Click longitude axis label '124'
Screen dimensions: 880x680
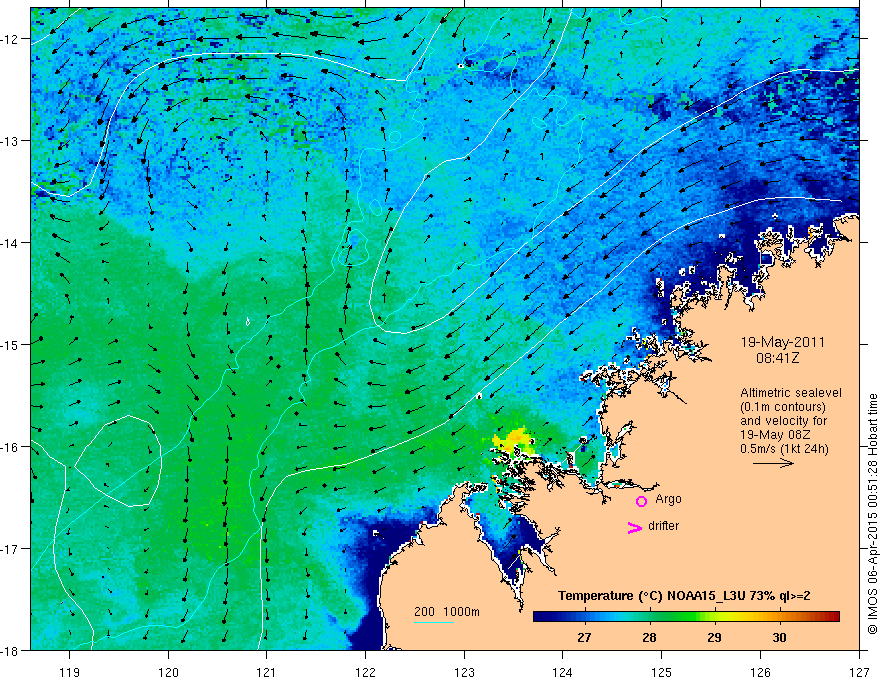click(x=563, y=672)
